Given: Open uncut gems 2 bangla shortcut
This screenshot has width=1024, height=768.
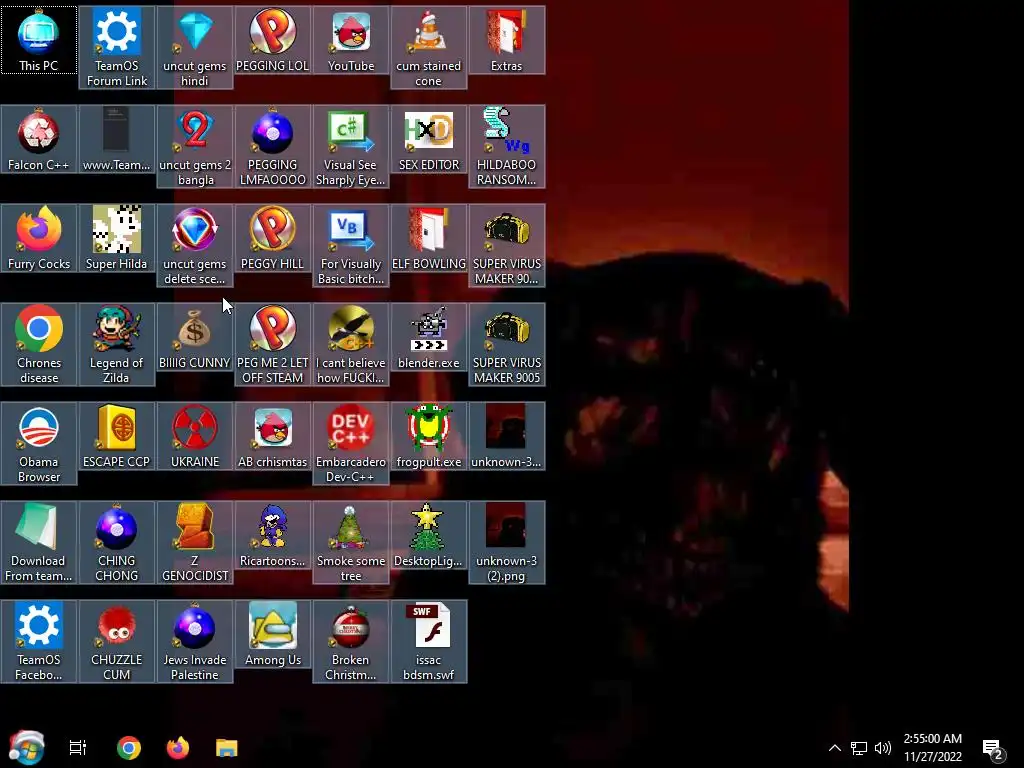Looking at the screenshot, I should (195, 147).
